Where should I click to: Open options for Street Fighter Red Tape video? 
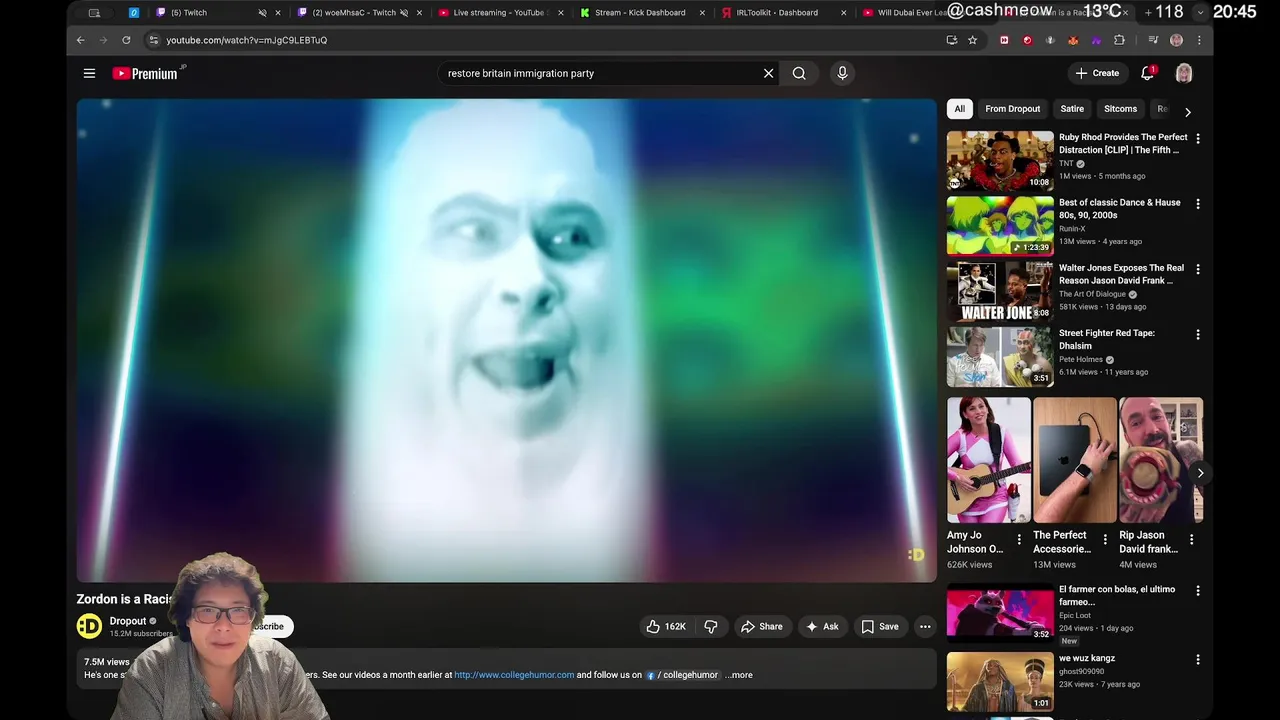click(1197, 335)
